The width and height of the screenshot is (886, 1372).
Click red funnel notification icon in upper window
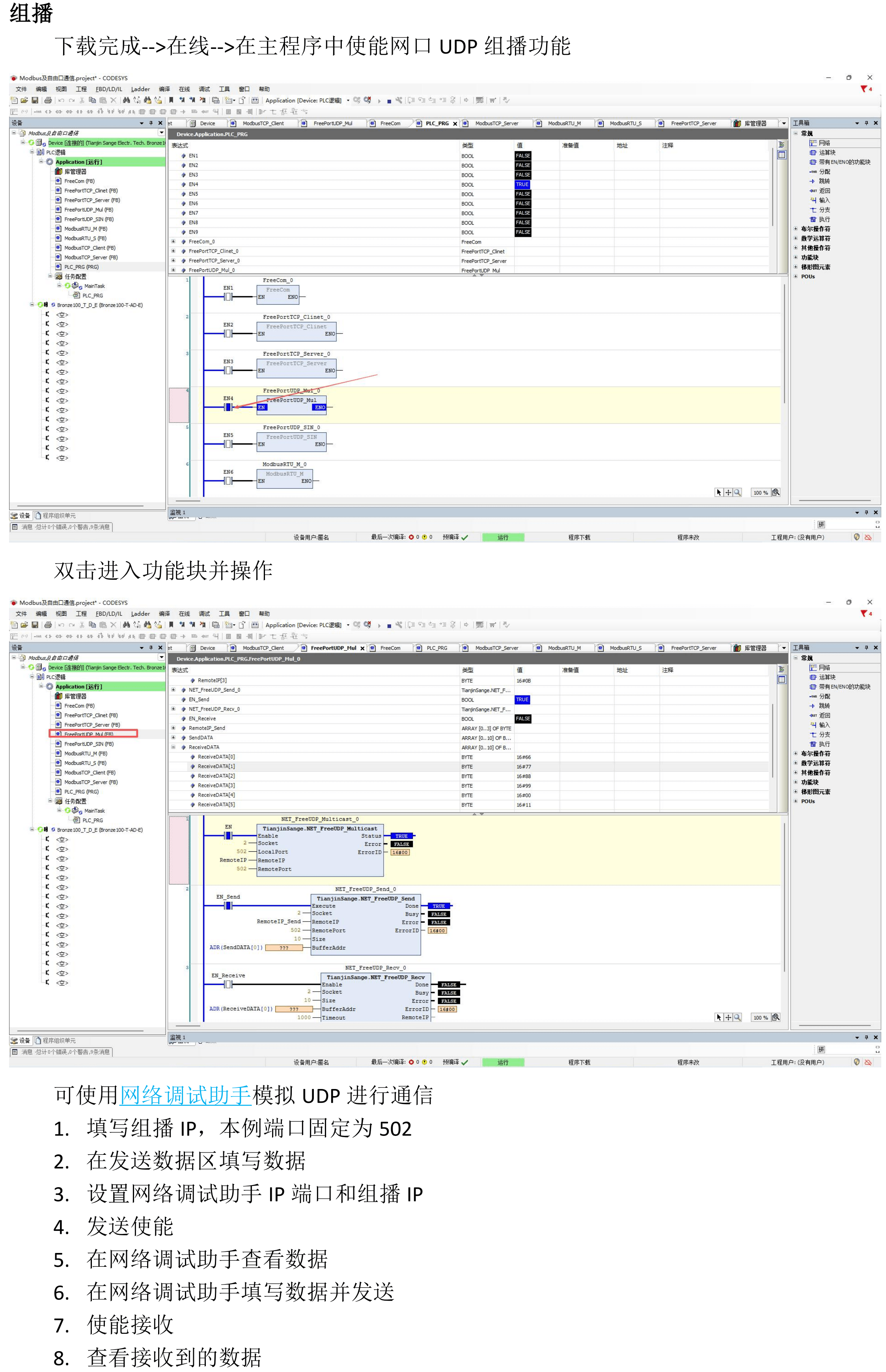coord(864,89)
